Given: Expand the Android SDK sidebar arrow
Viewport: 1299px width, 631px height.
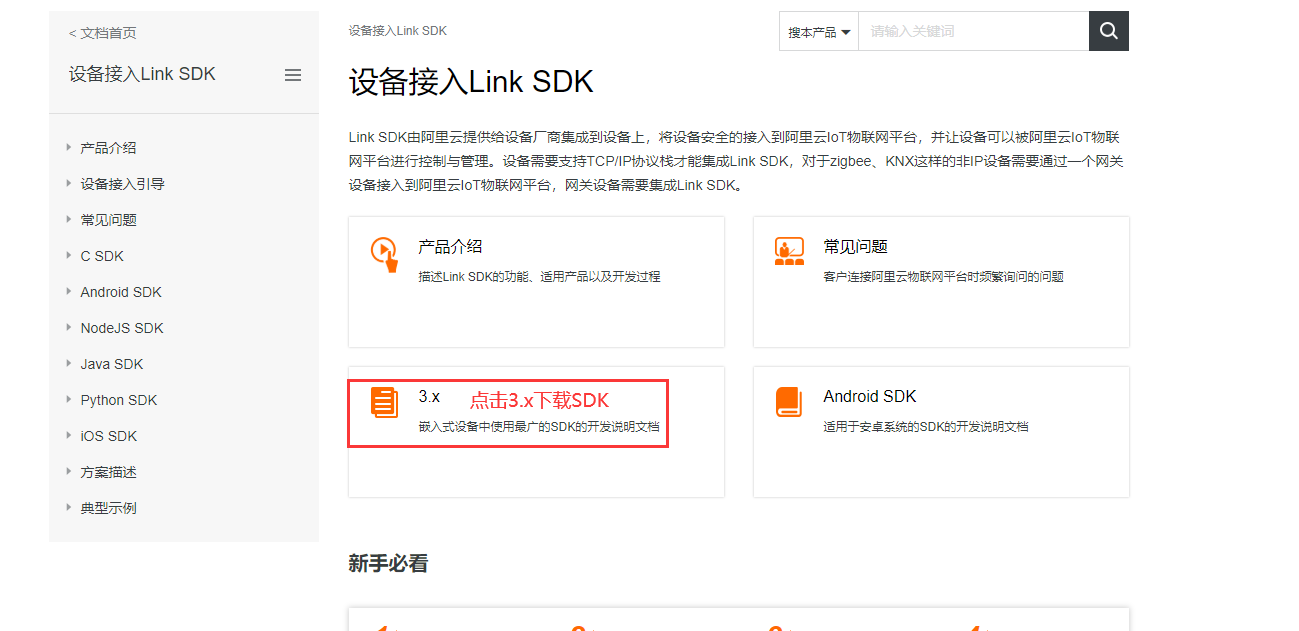Looking at the screenshot, I should pyautogui.click(x=69, y=291).
